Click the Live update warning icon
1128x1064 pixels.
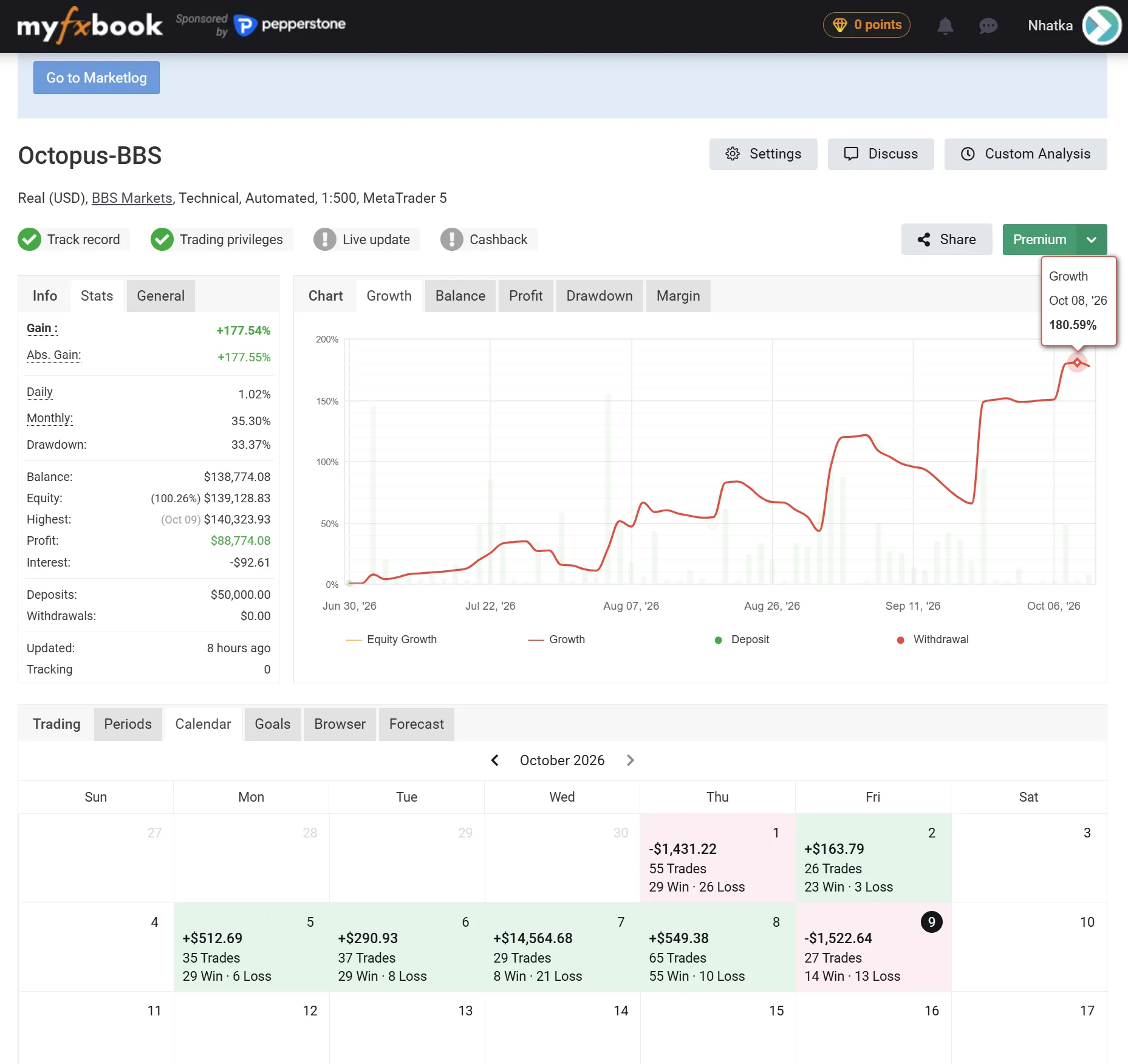pyautogui.click(x=324, y=239)
